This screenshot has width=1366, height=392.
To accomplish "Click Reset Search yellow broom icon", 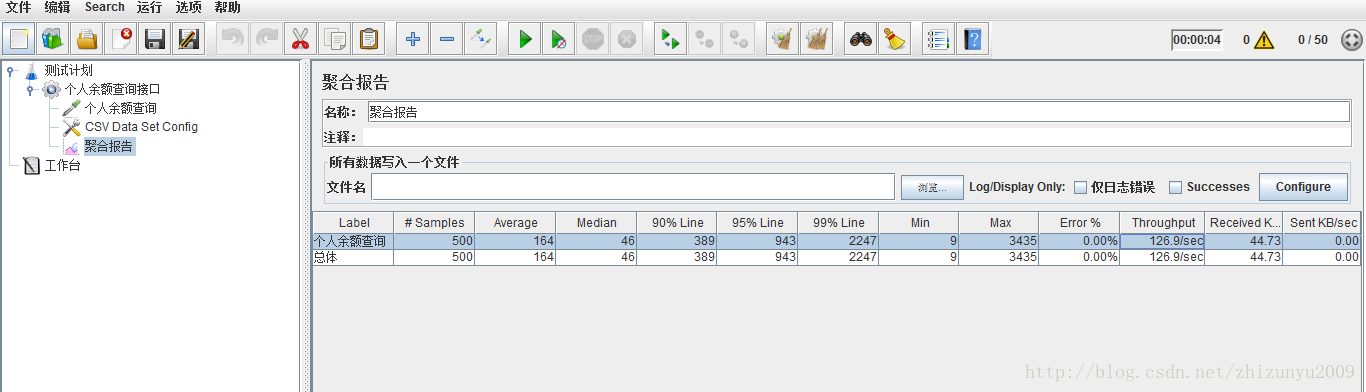I will point(895,40).
